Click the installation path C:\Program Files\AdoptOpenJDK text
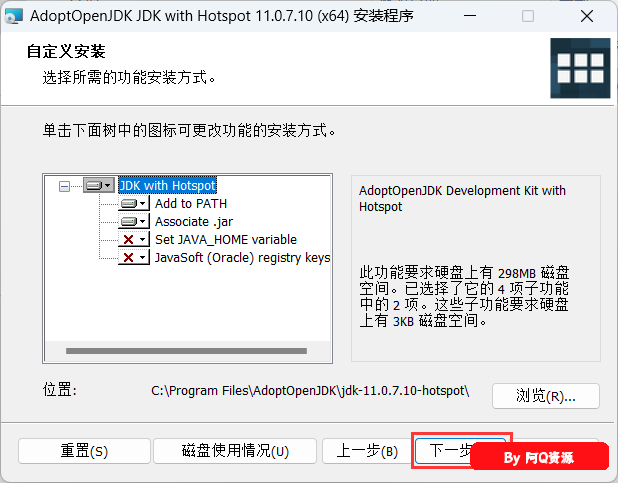 [310, 391]
